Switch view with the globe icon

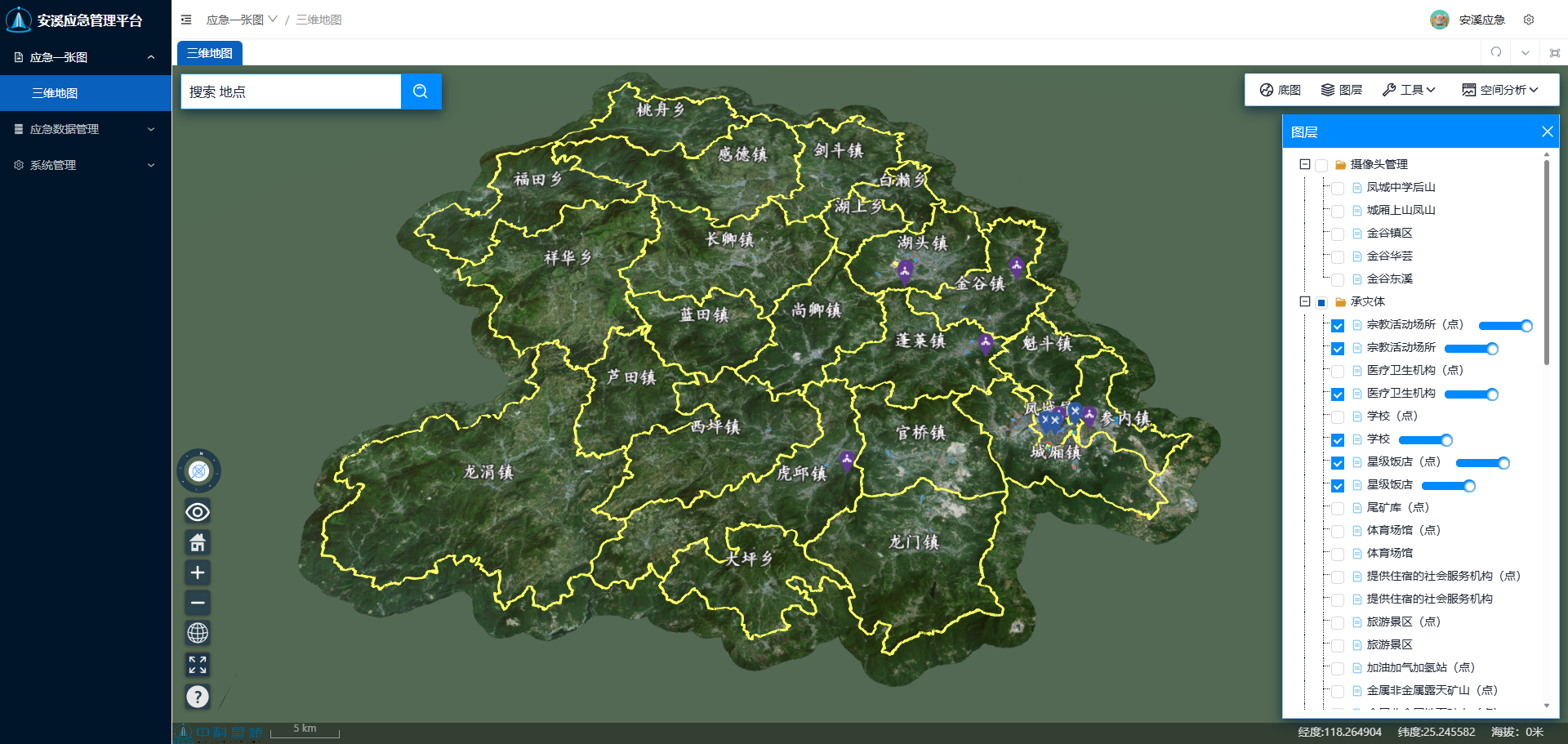198,633
